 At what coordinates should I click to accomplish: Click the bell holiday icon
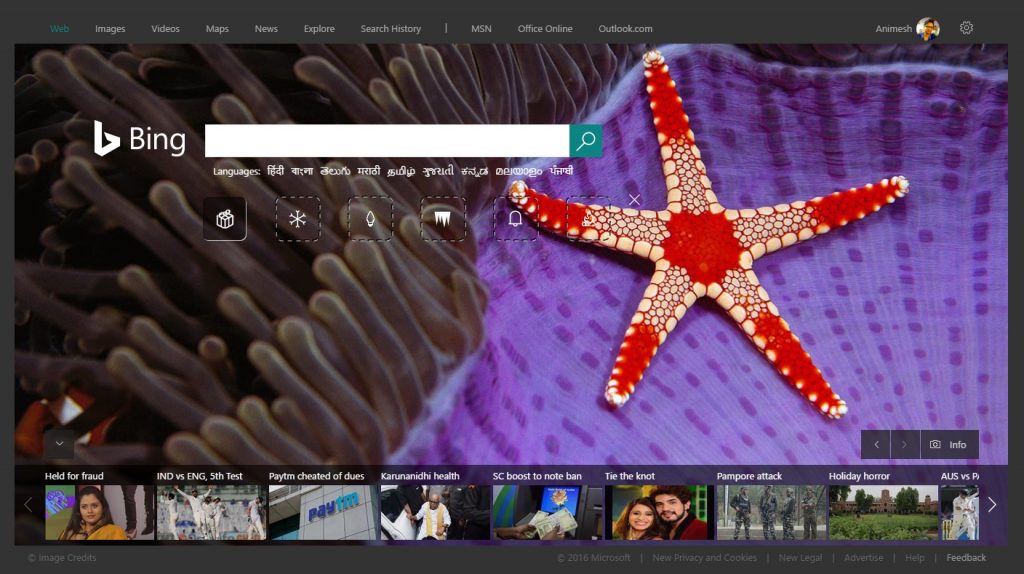516,219
